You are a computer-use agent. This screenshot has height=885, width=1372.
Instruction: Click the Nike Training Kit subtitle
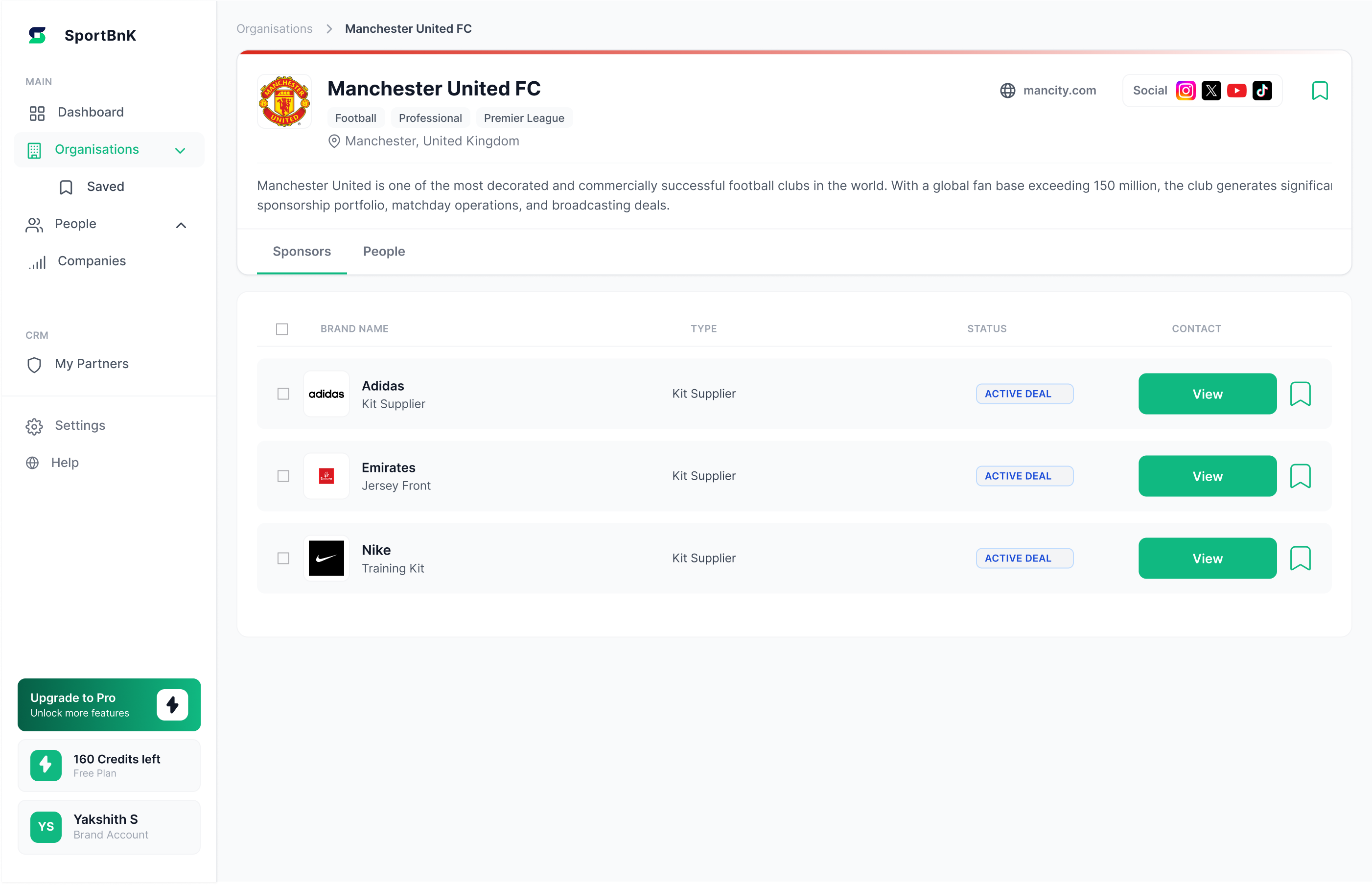coord(393,569)
